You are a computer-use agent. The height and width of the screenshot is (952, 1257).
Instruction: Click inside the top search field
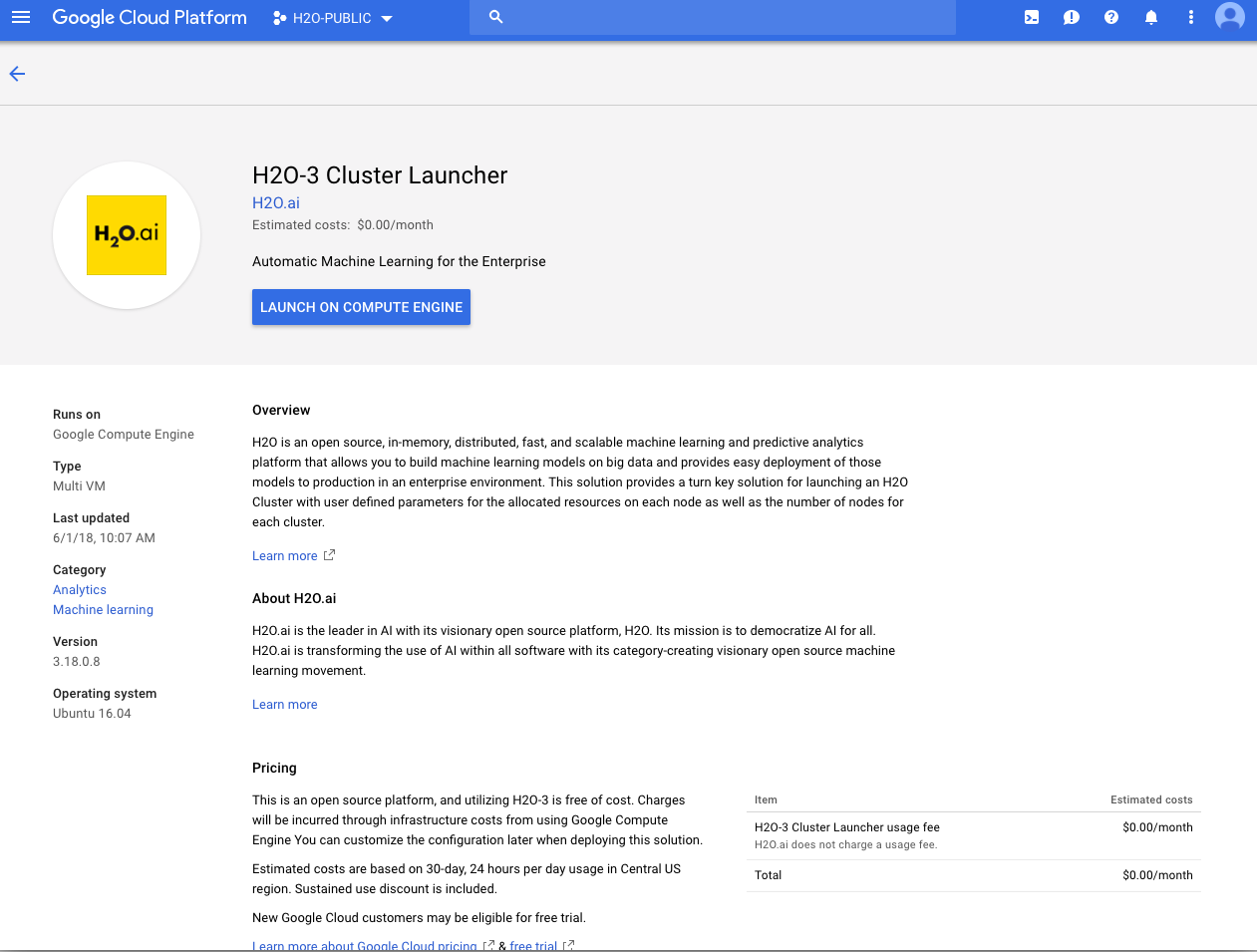(x=728, y=18)
